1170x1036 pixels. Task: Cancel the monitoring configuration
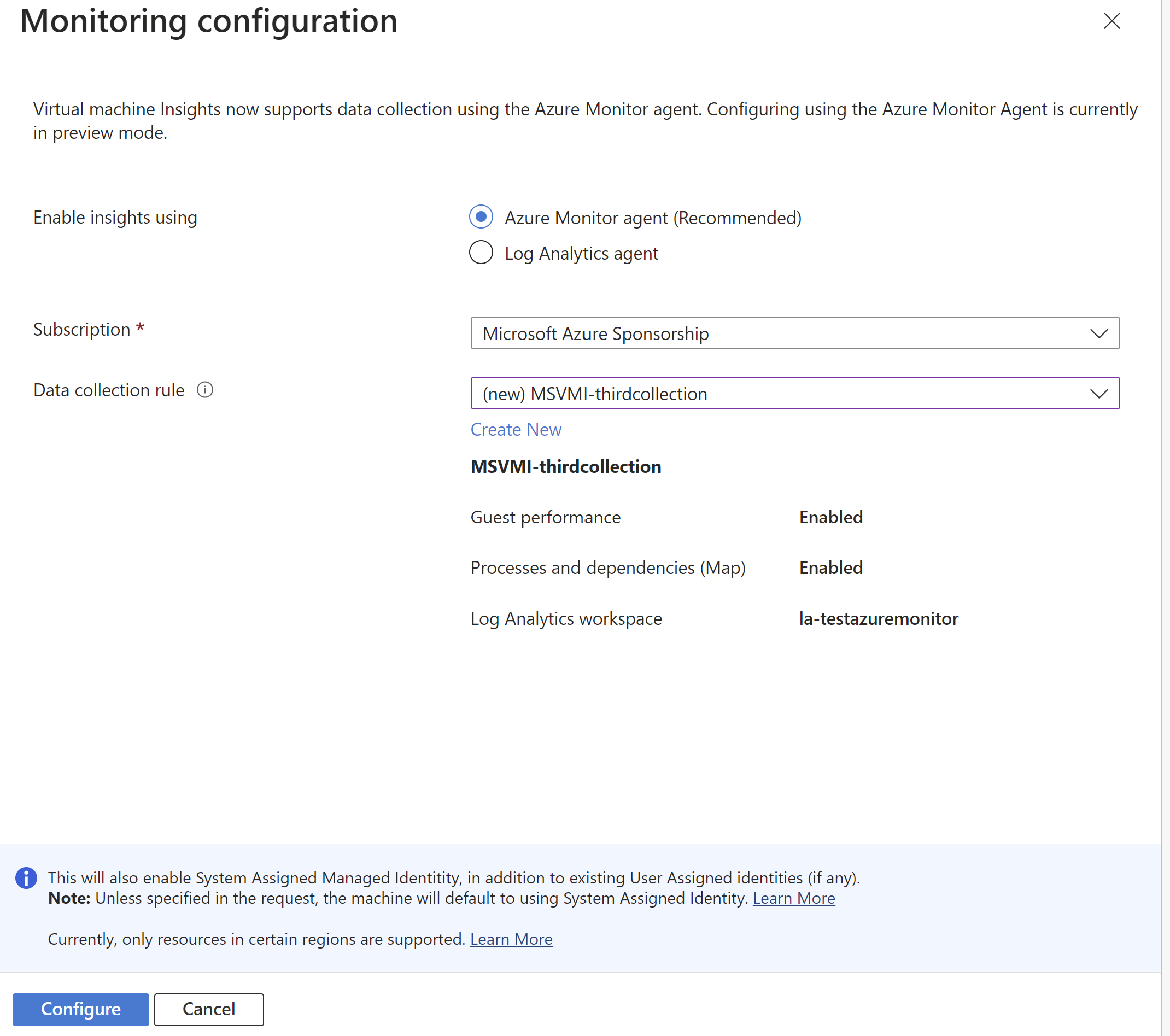208,1009
